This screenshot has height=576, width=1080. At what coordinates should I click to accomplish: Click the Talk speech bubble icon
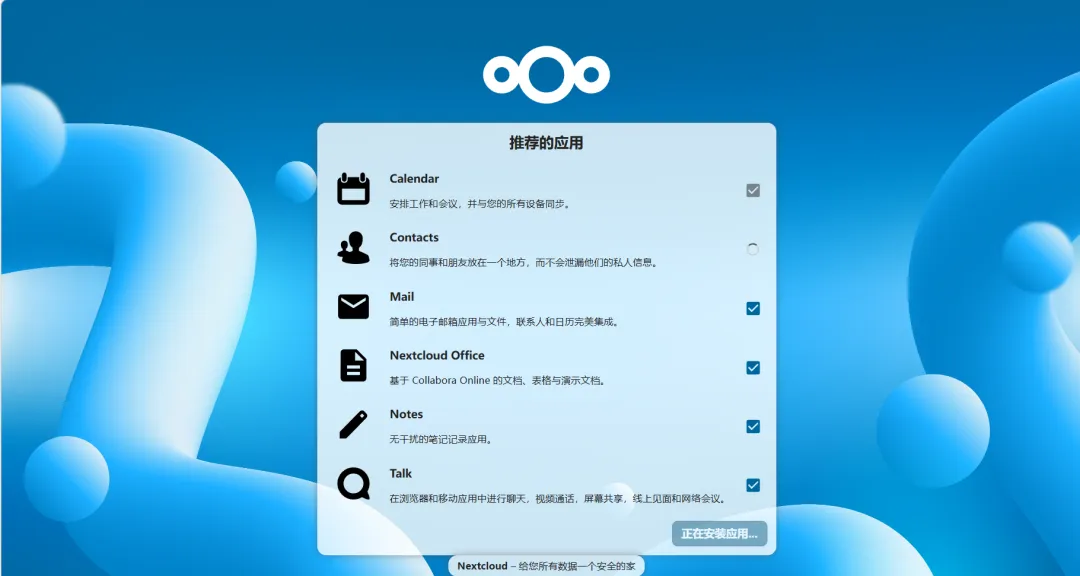click(x=353, y=483)
